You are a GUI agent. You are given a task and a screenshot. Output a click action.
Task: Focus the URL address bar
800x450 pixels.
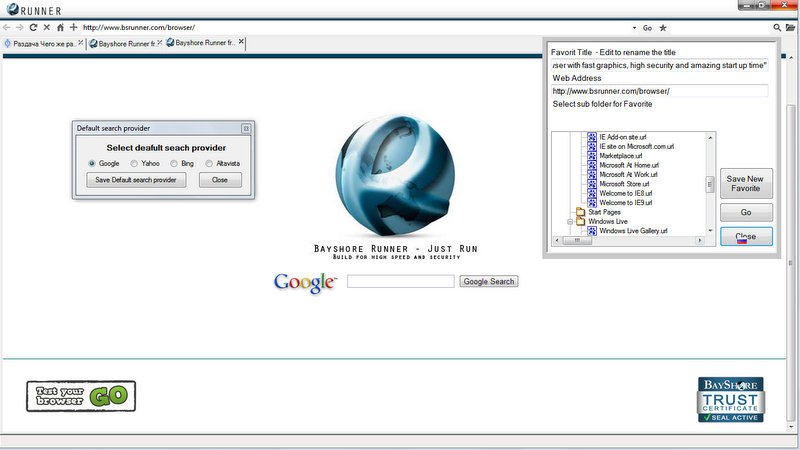[355, 28]
